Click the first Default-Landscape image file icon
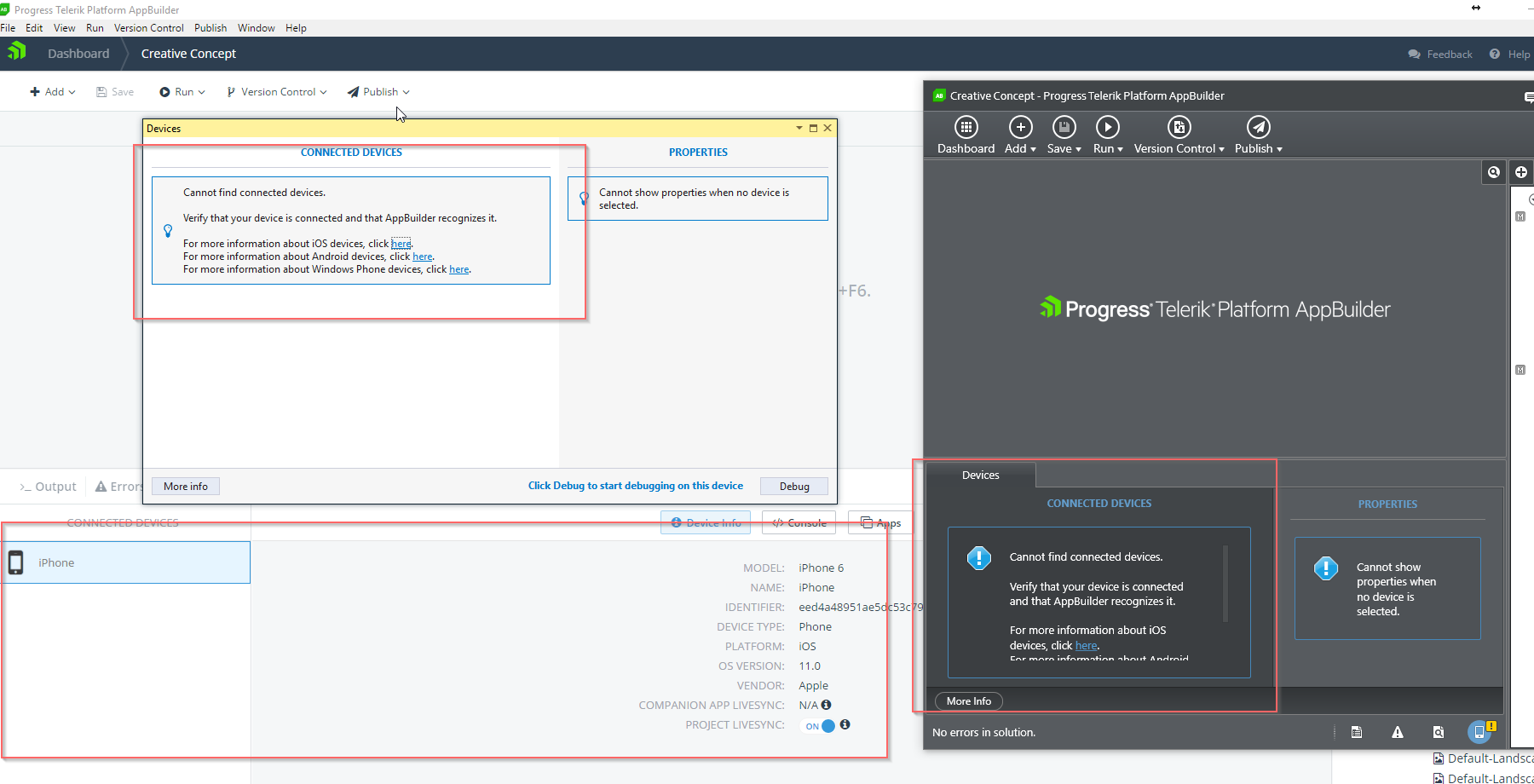 (1439, 758)
